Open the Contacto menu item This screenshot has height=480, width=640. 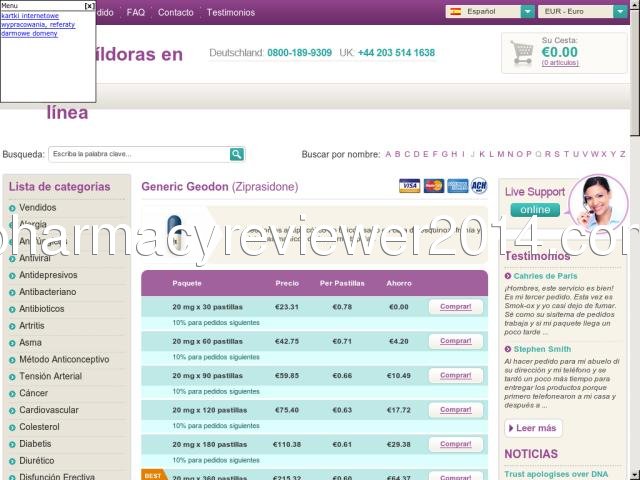(176, 12)
